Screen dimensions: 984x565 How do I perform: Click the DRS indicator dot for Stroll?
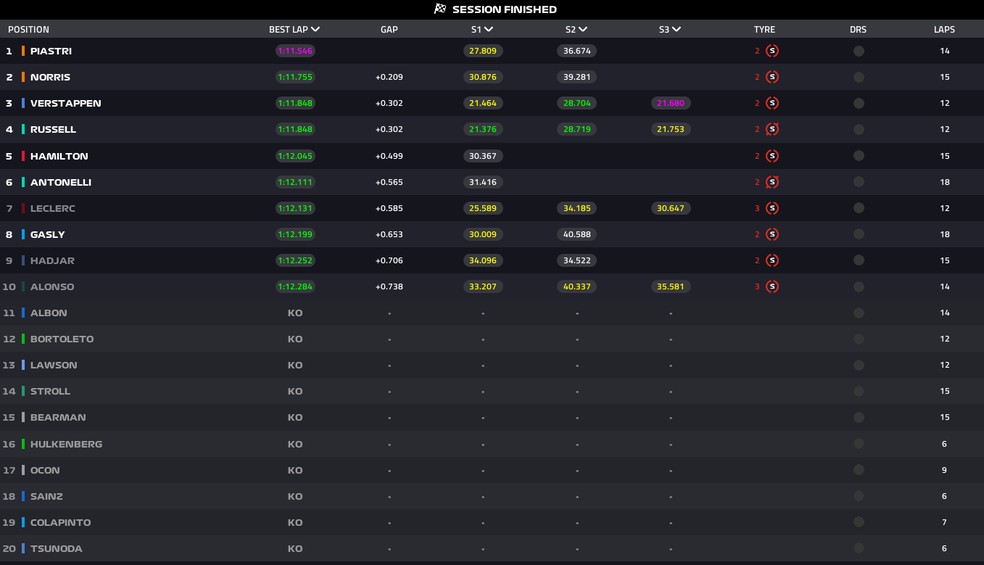tap(858, 391)
